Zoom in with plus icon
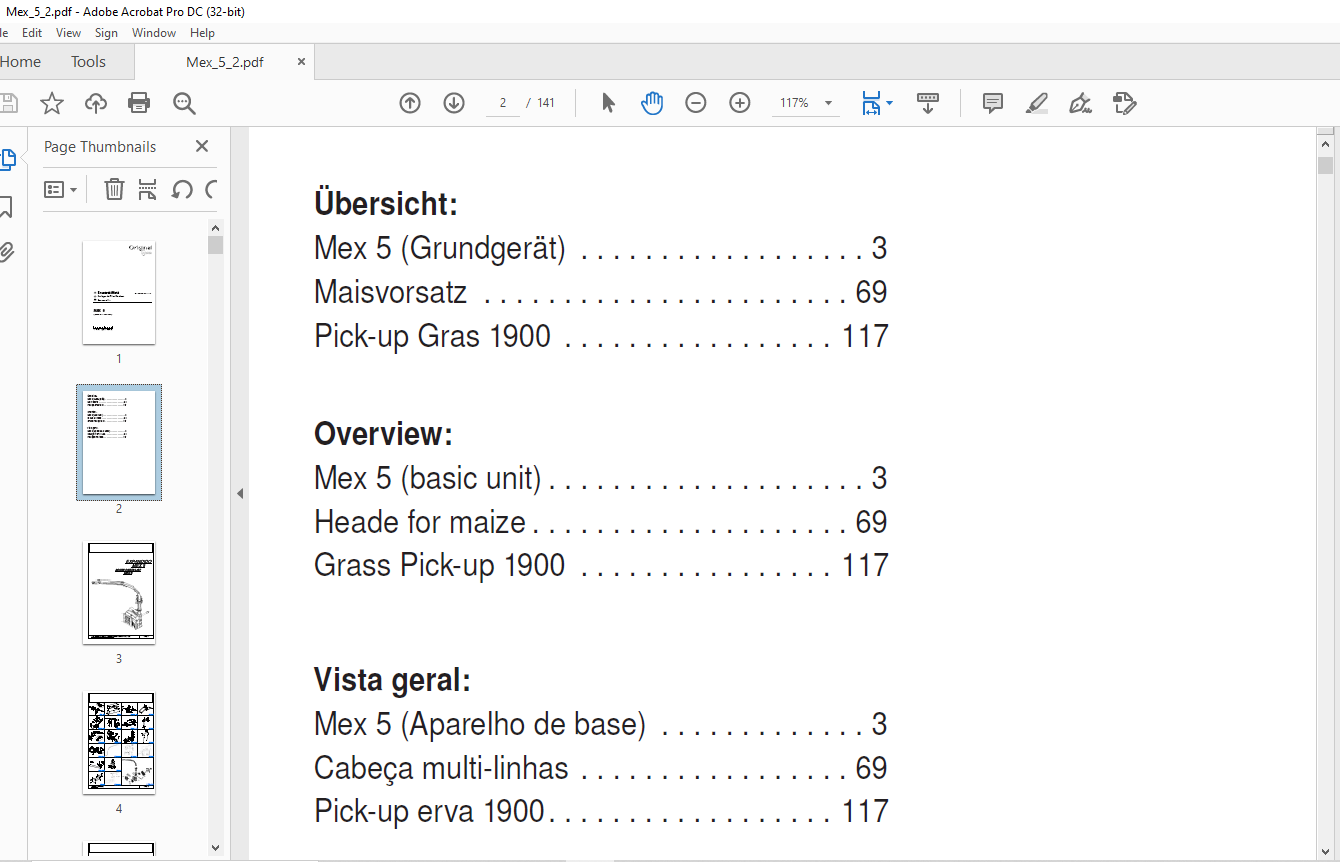 (740, 103)
